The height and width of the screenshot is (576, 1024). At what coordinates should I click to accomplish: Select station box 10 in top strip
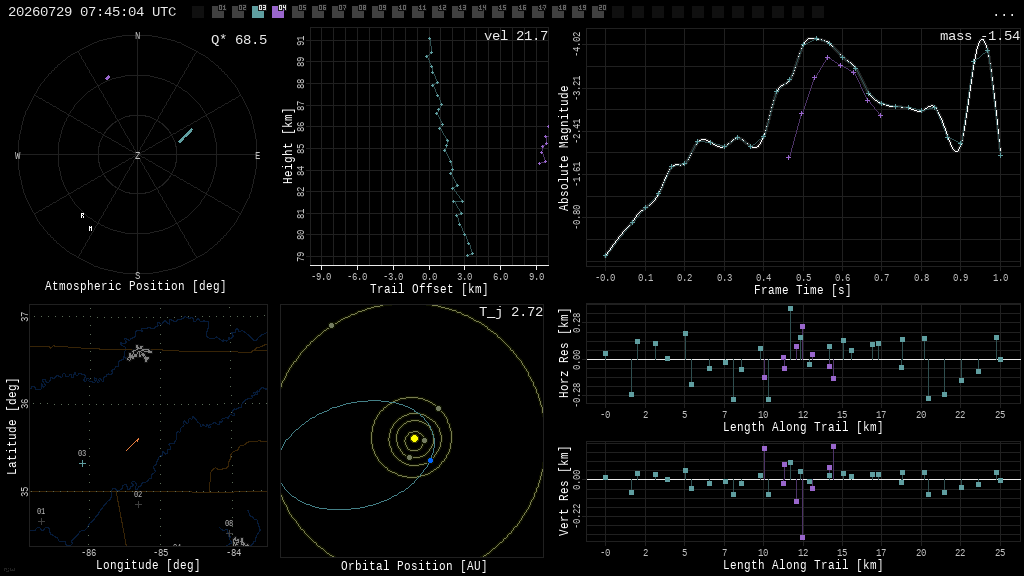point(398,12)
